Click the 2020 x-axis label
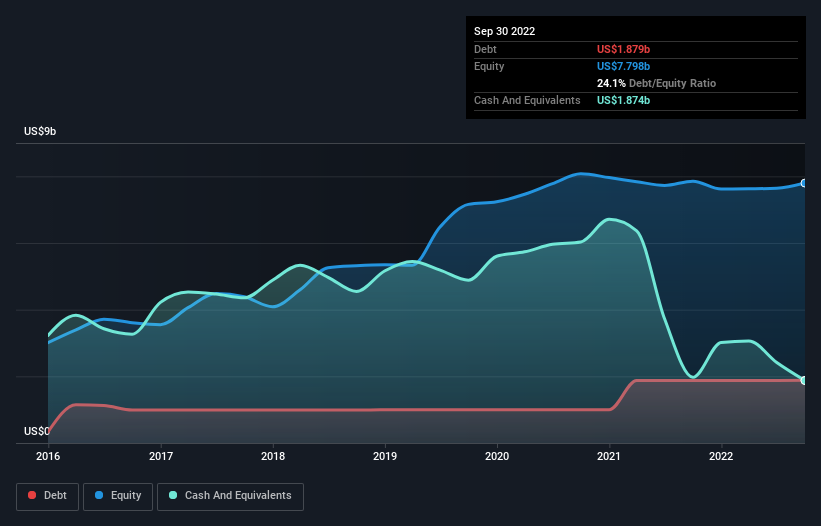The image size is (821, 526). point(497,456)
